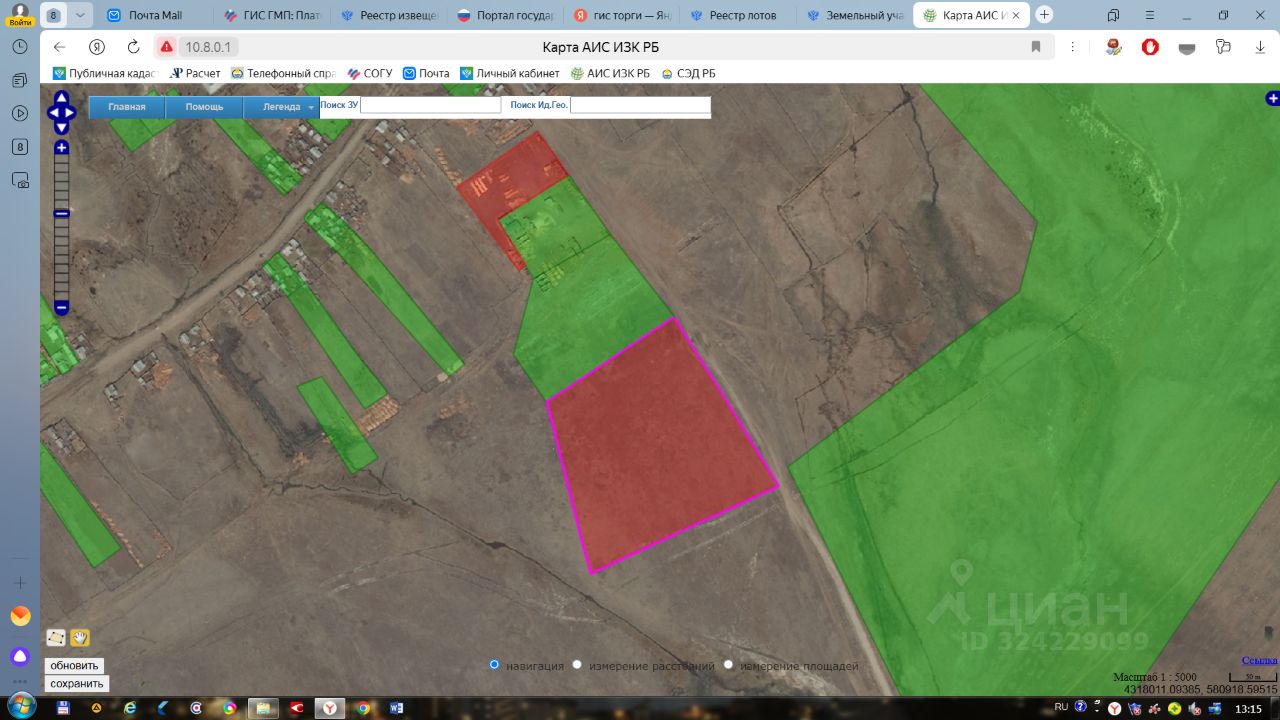This screenshot has width=1280, height=720.
Task: Open Microsoft Word from the taskbar
Action: click(396, 708)
